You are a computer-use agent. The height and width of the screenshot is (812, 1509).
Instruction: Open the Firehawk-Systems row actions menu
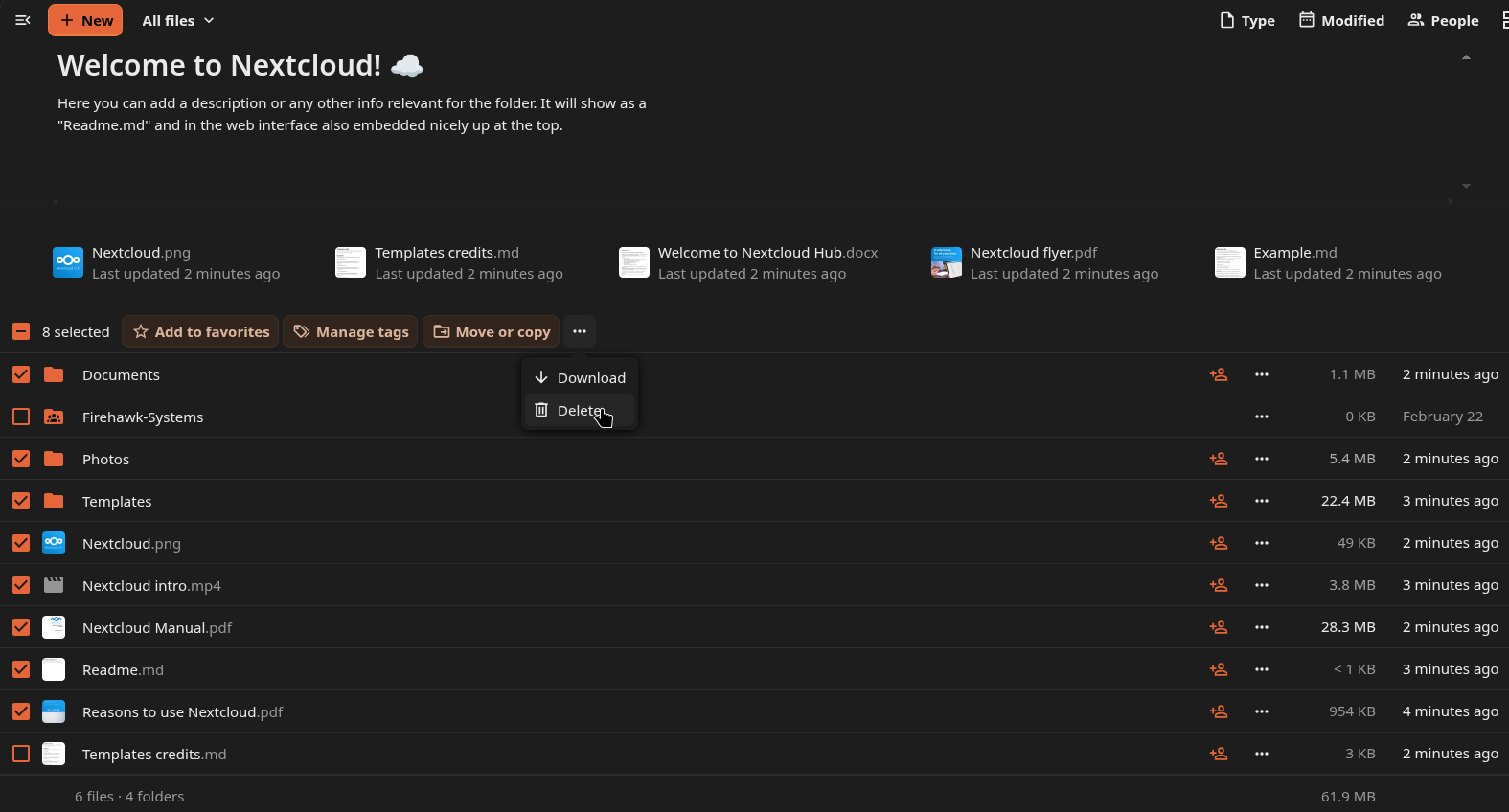pyautogui.click(x=1262, y=417)
